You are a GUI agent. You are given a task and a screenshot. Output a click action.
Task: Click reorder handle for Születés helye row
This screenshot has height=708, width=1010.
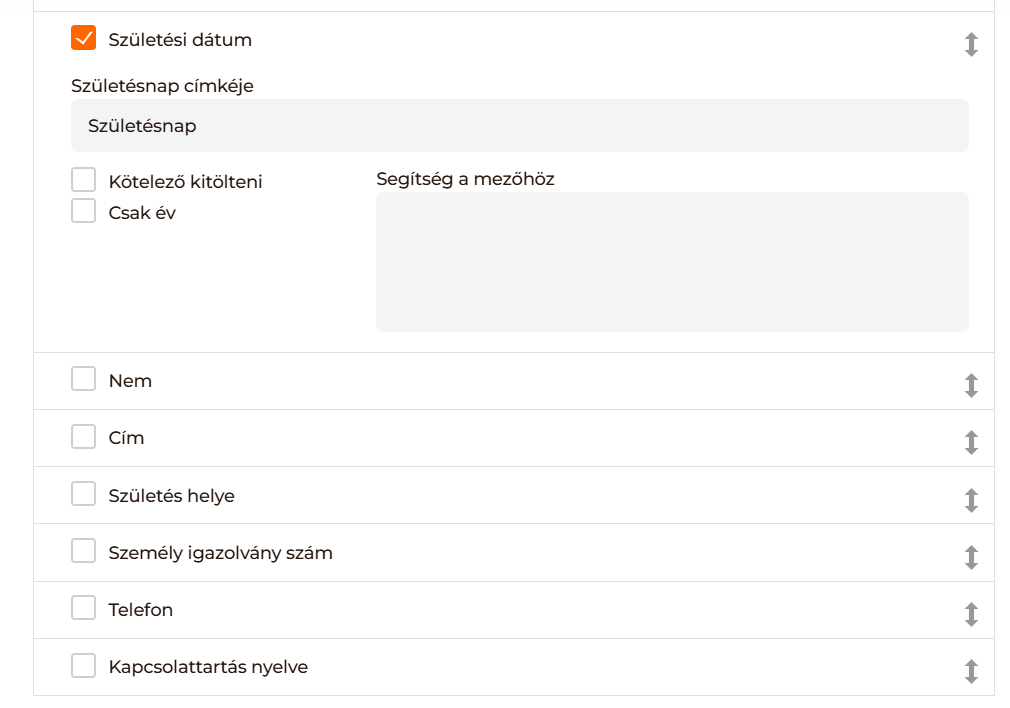point(970,500)
